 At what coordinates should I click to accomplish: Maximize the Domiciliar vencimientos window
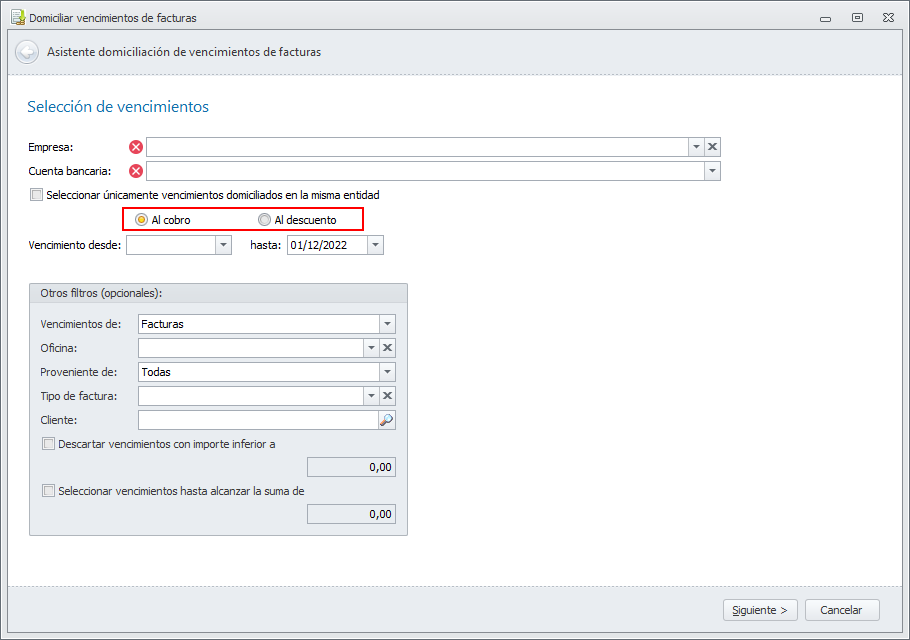pyautogui.click(x=857, y=18)
